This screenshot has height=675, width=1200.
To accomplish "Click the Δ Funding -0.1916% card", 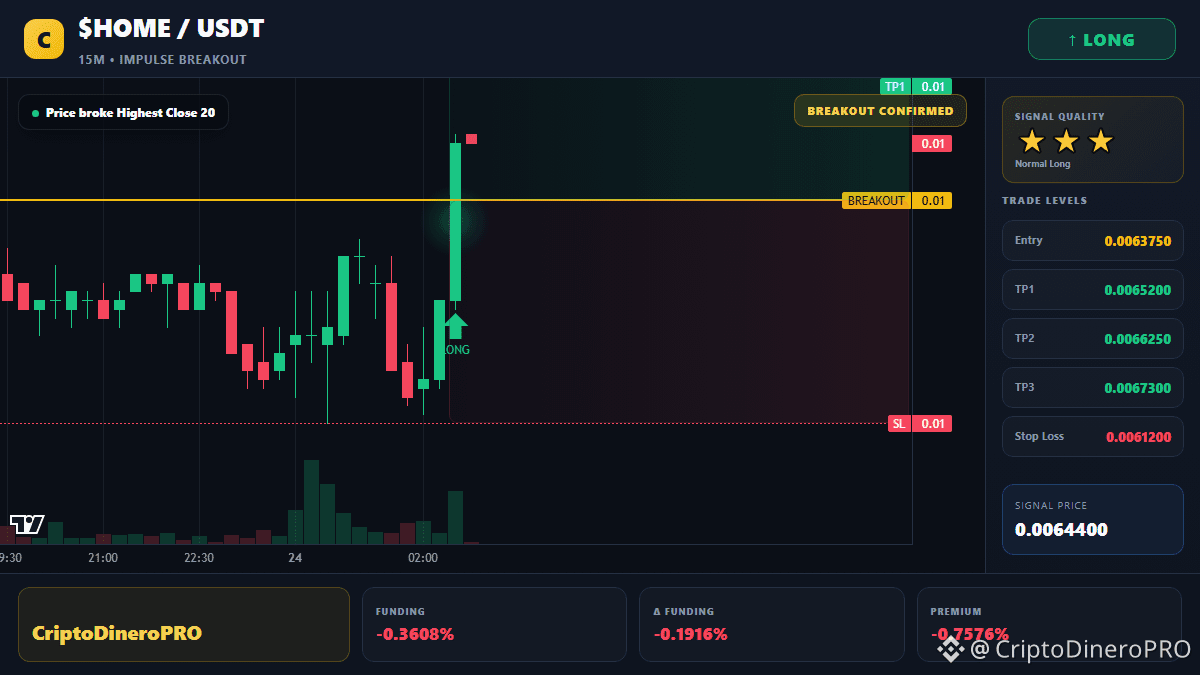I will 771,624.
